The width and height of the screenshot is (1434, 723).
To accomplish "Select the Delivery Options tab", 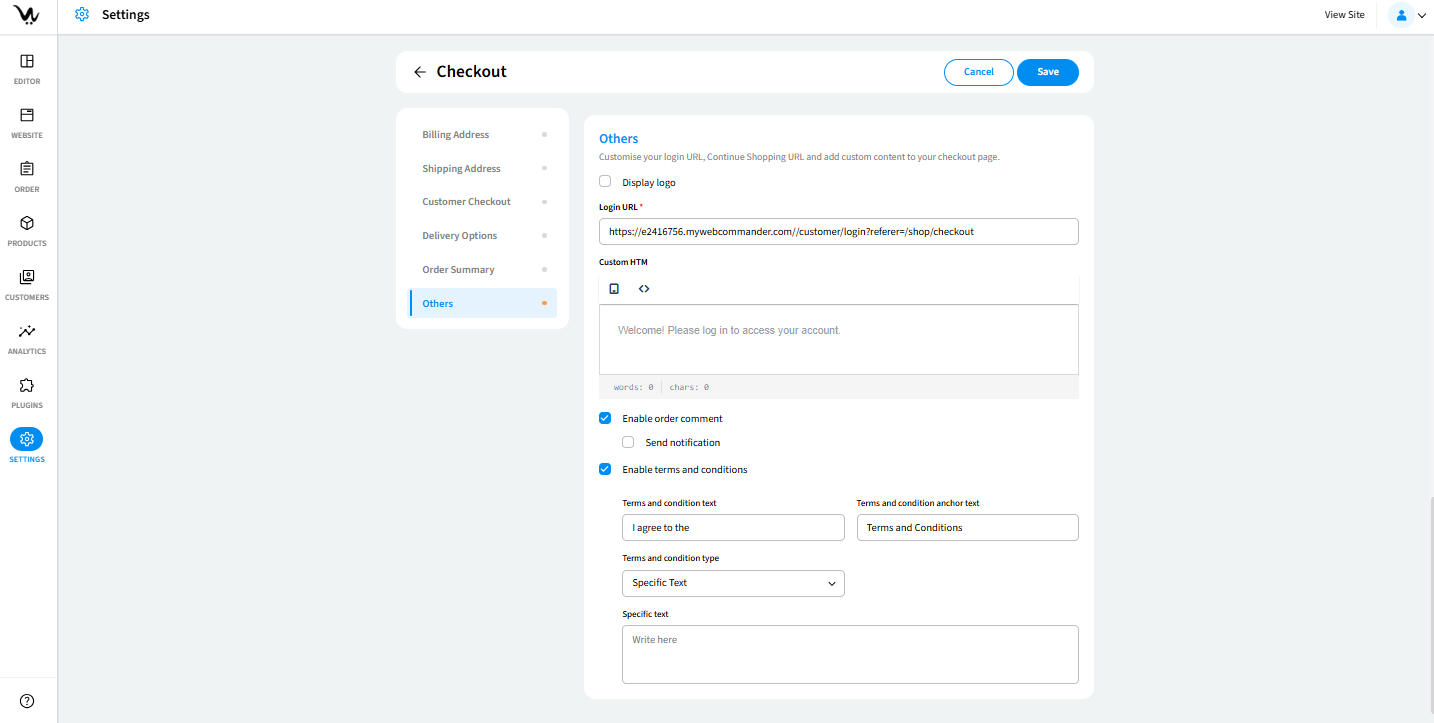I will (x=460, y=236).
